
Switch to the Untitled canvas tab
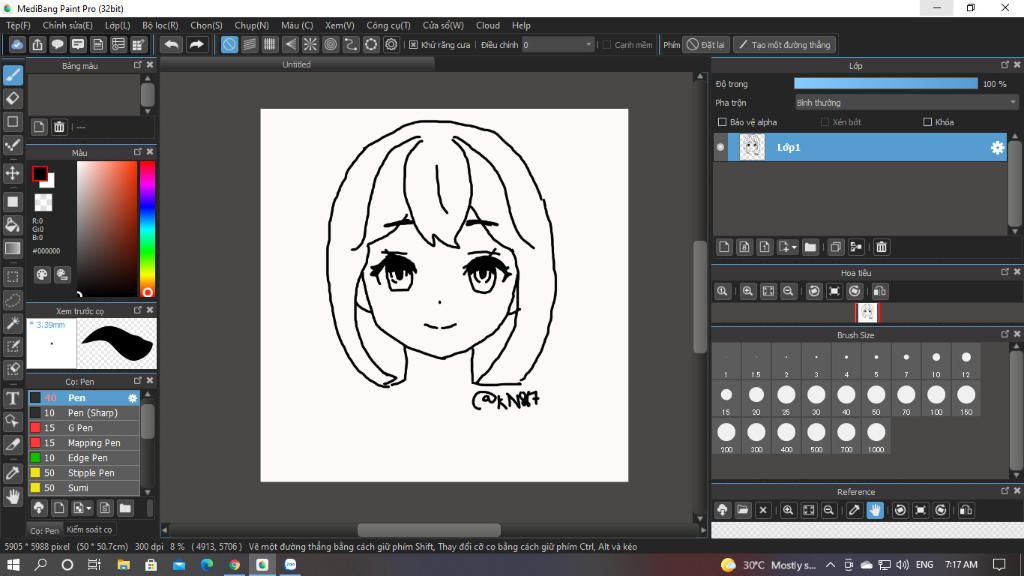296,65
